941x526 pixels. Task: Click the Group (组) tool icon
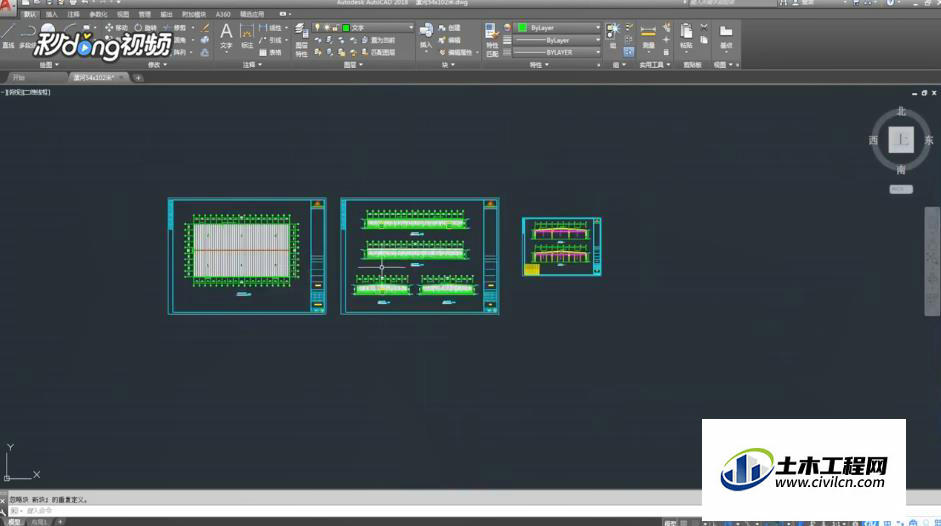coord(613,31)
